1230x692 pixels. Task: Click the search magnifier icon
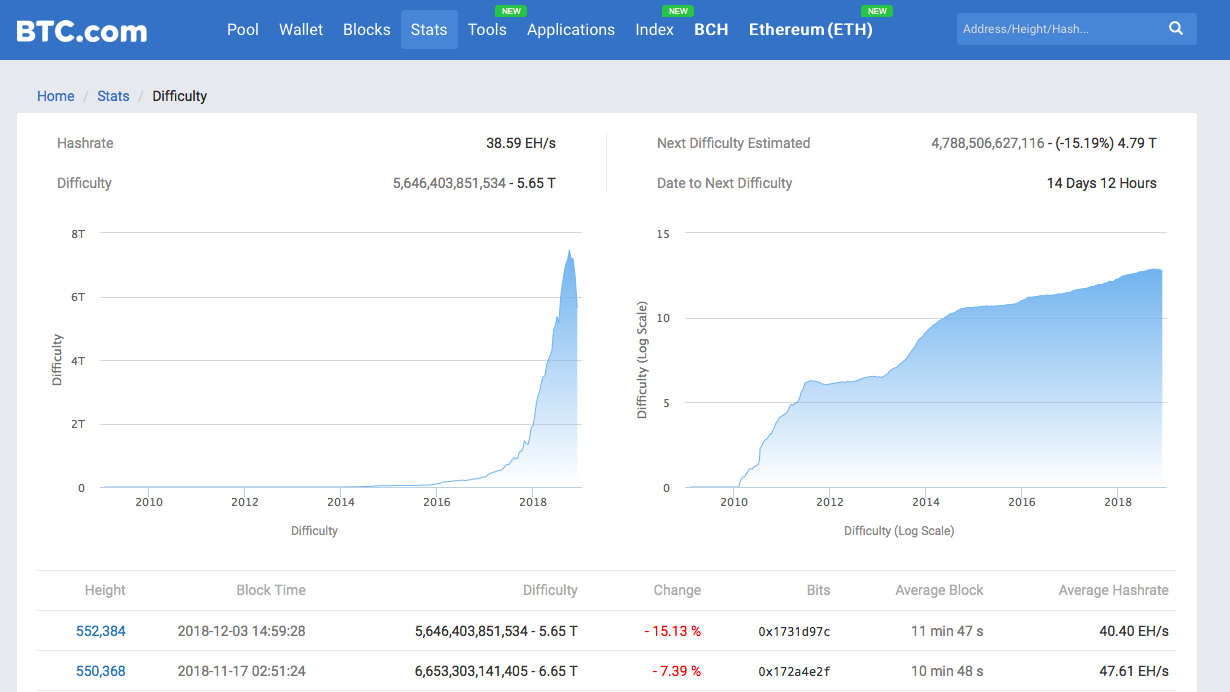(x=1176, y=29)
